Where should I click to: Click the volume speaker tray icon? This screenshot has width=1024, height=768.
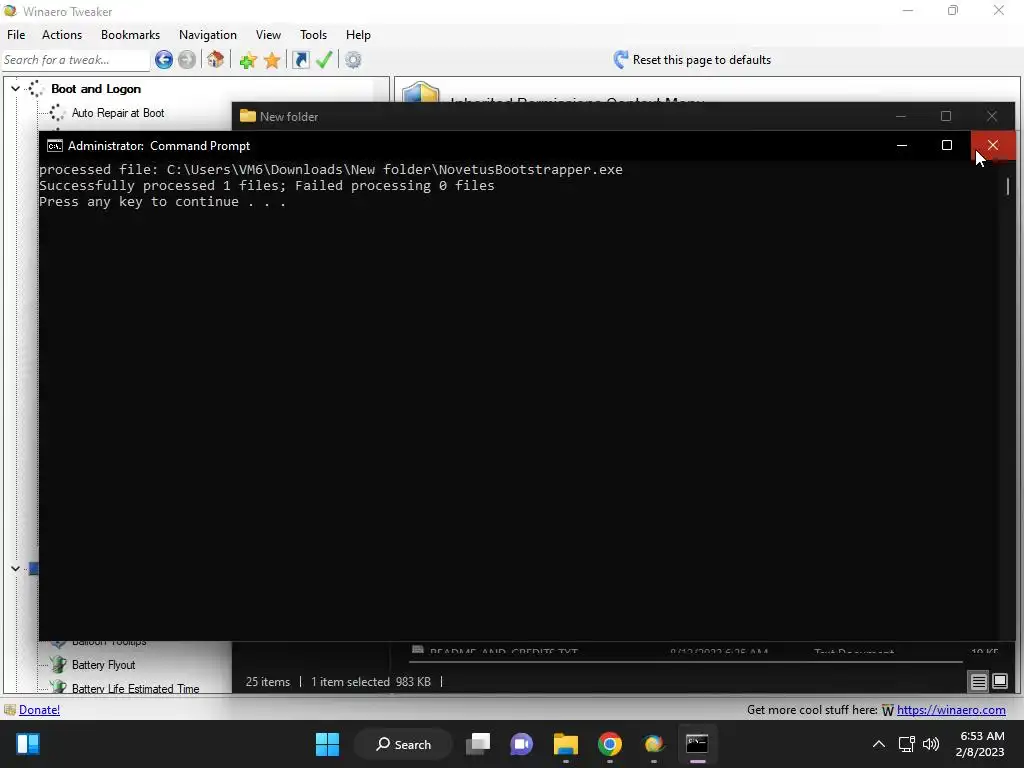[931, 744]
